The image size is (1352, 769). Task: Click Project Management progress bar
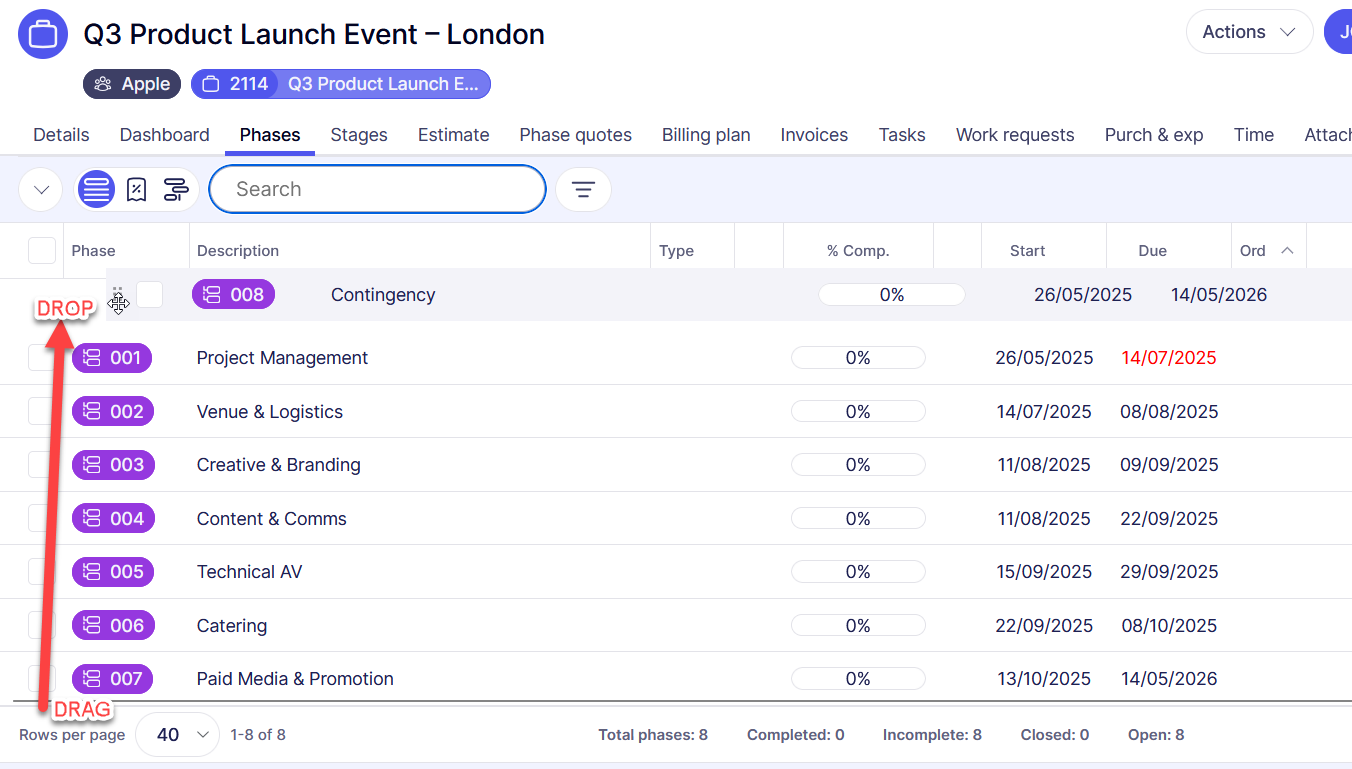click(858, 358)
